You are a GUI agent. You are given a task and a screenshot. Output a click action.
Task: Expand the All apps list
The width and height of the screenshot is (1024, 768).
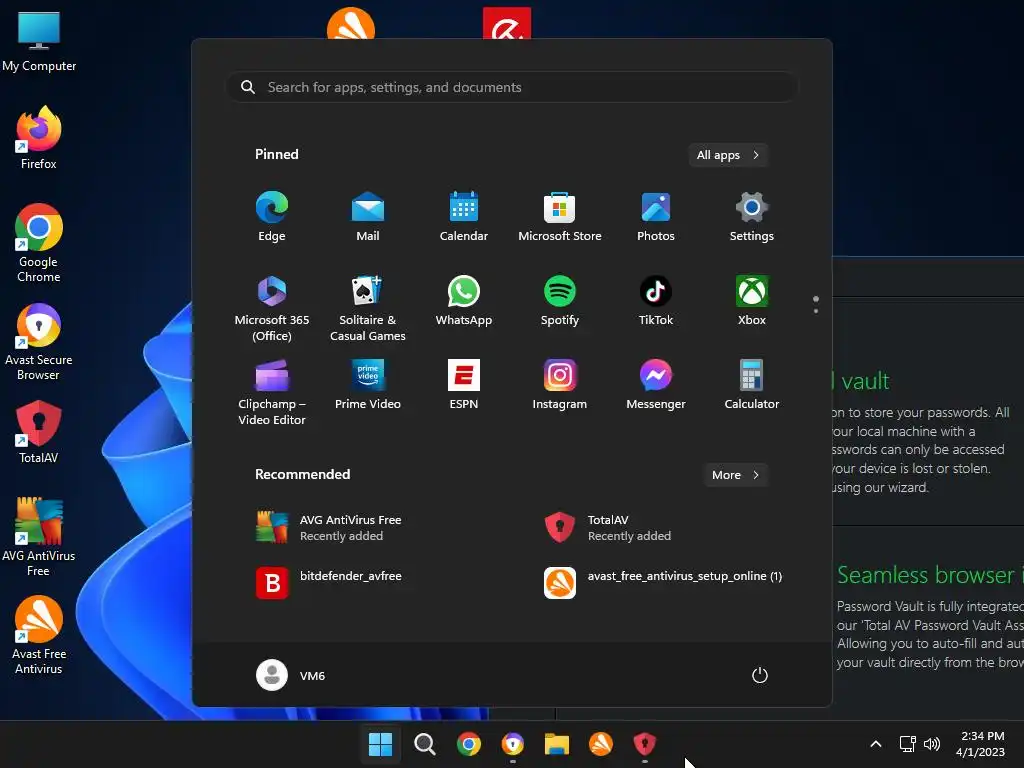[728, 155]
